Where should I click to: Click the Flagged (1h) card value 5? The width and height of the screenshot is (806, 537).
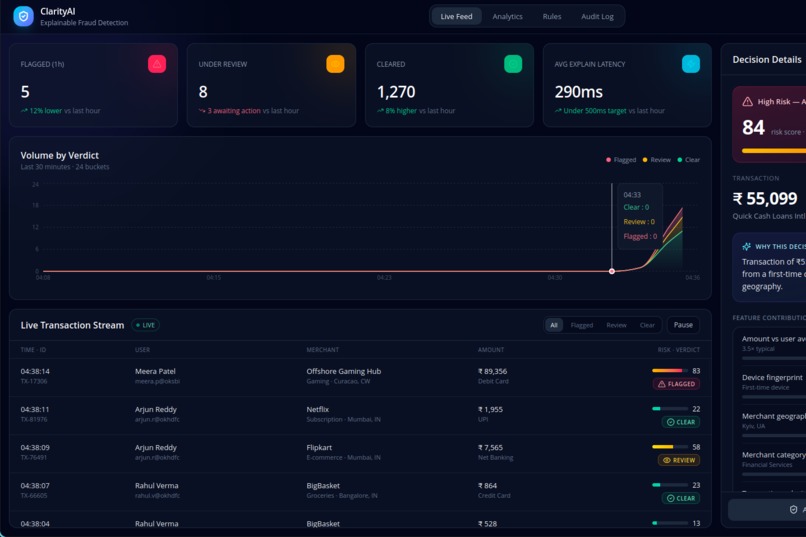click(x=25, y=91)
